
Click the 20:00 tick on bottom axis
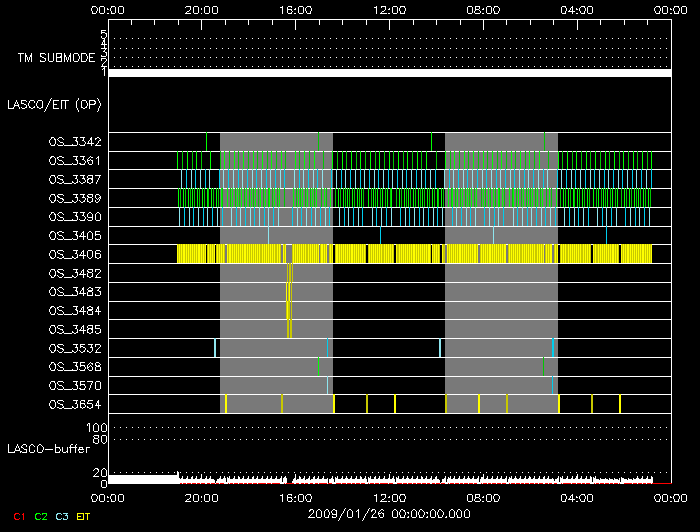[x=202, y=496]
